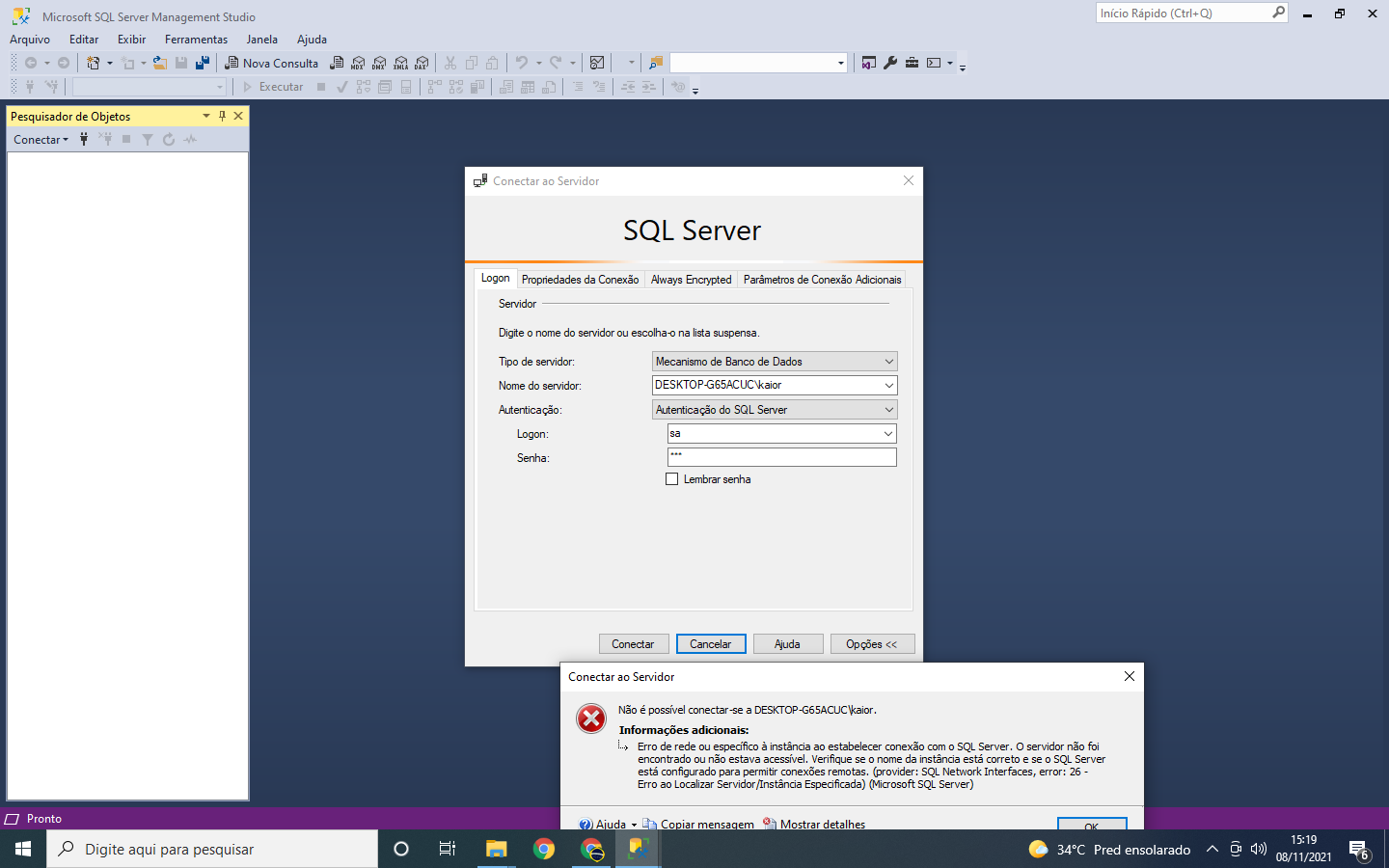Open the Editar menu
1389x868 pixels.
84,40
